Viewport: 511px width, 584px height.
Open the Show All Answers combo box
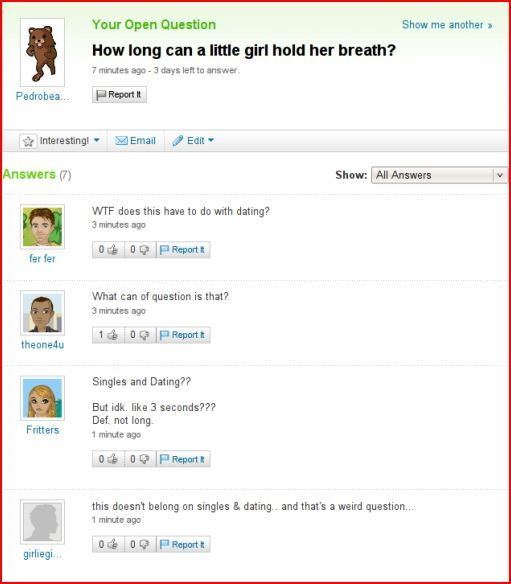(x=439, y=175)
